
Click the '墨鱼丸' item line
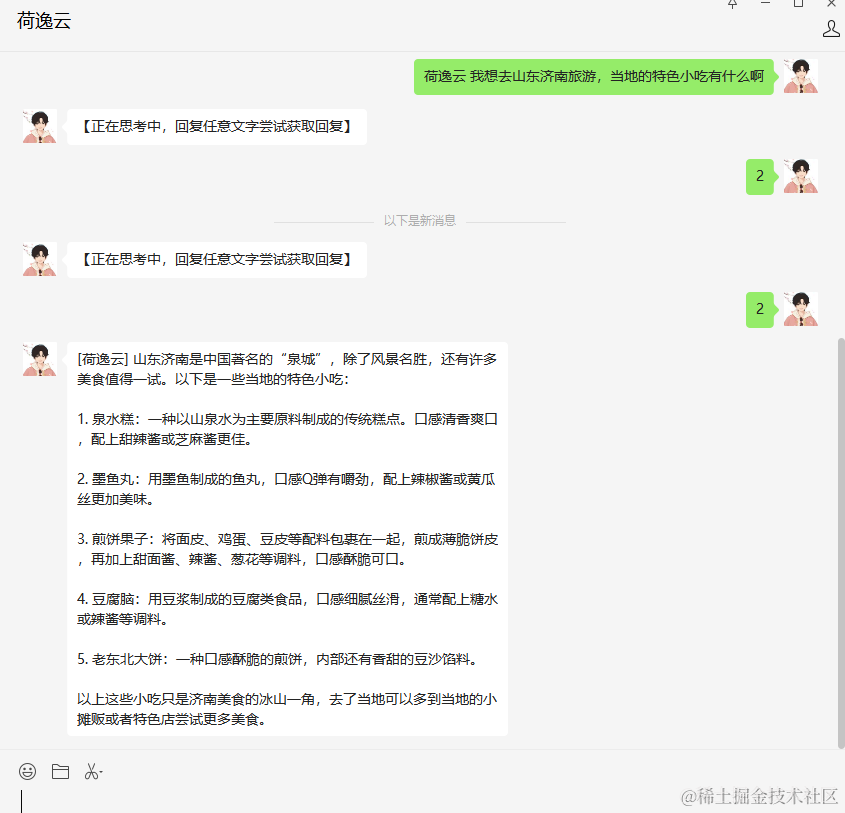(x=287, y=489)
